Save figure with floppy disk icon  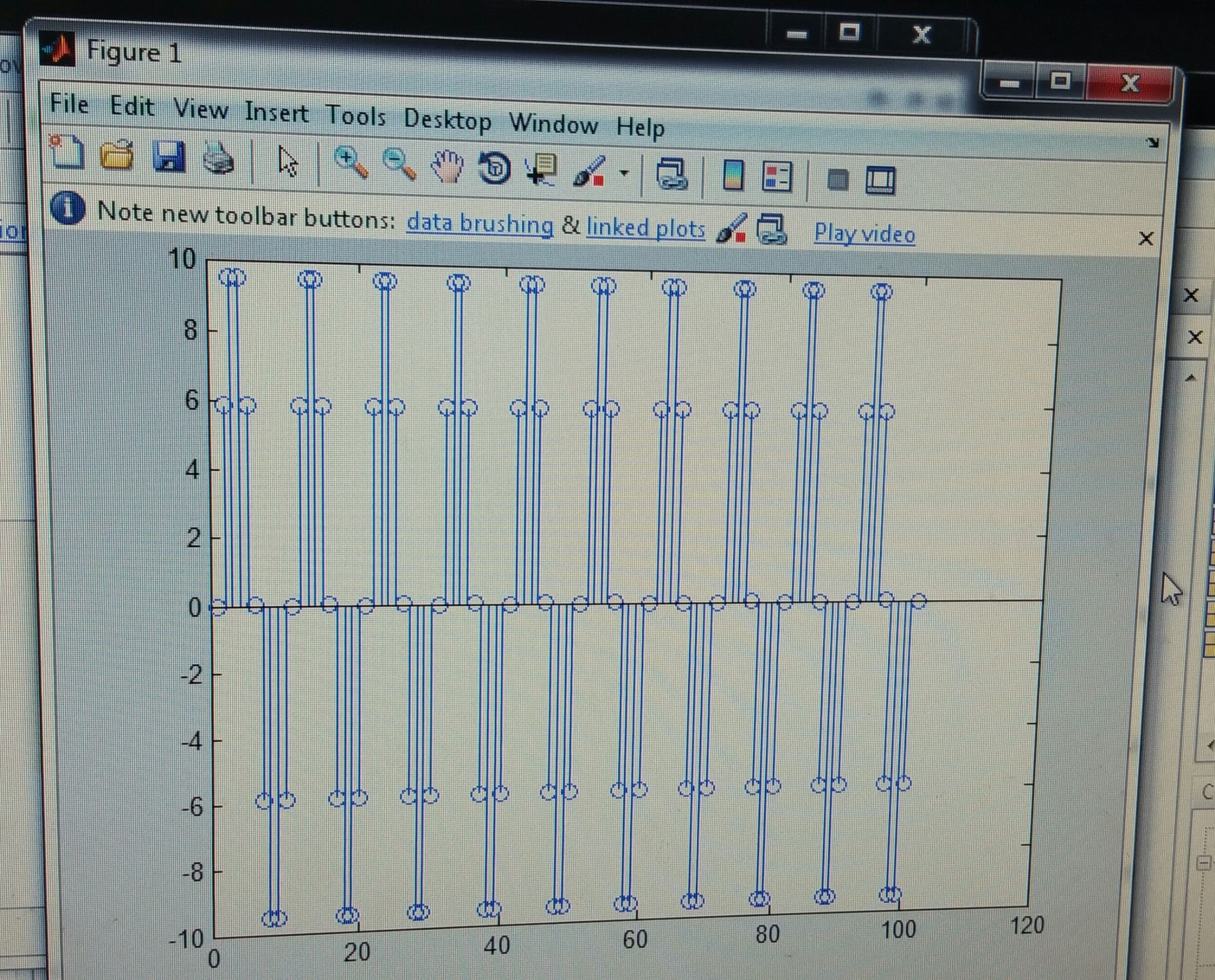point(168,156)
